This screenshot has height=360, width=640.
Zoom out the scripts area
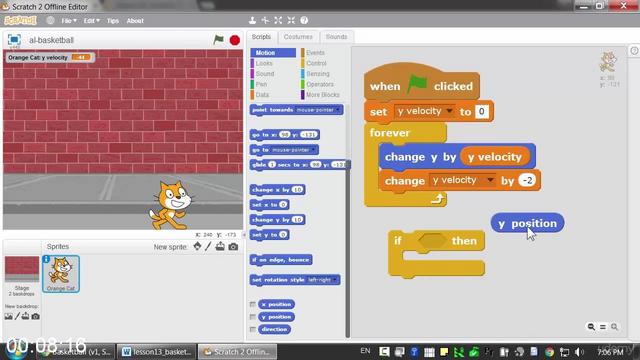pyautogui.click(x=591, y=327)
